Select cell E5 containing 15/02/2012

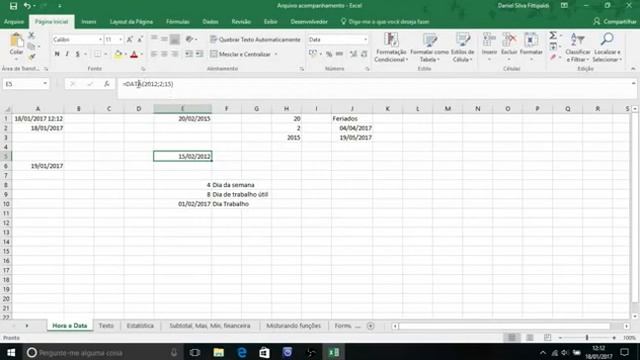[182, 156]
